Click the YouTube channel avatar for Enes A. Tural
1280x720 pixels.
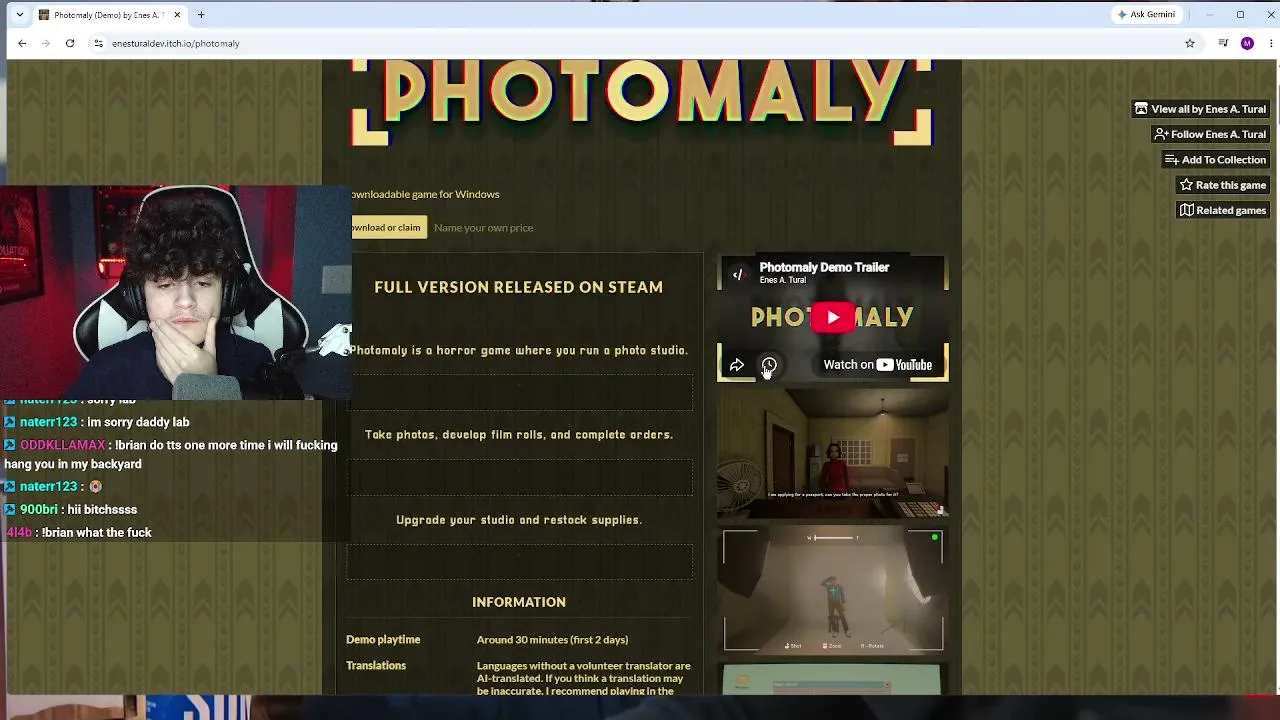(738, 274)
